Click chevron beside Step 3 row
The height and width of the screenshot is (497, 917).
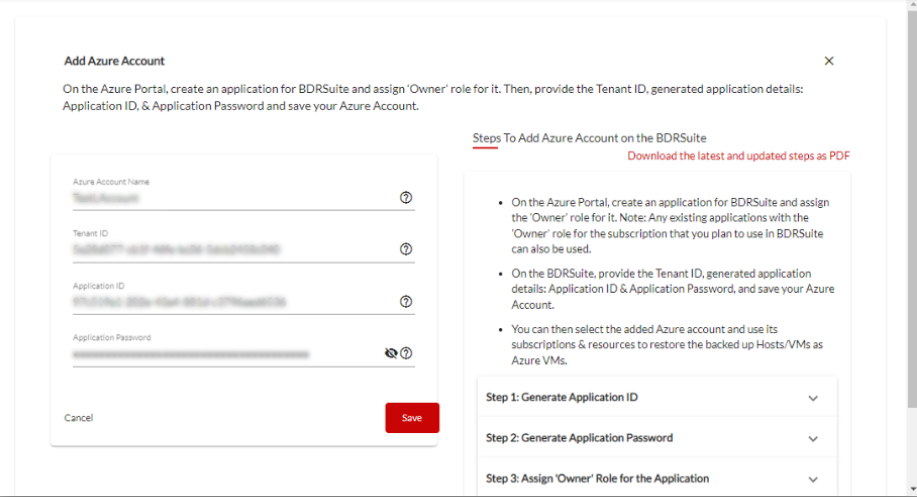pos(813,479)
